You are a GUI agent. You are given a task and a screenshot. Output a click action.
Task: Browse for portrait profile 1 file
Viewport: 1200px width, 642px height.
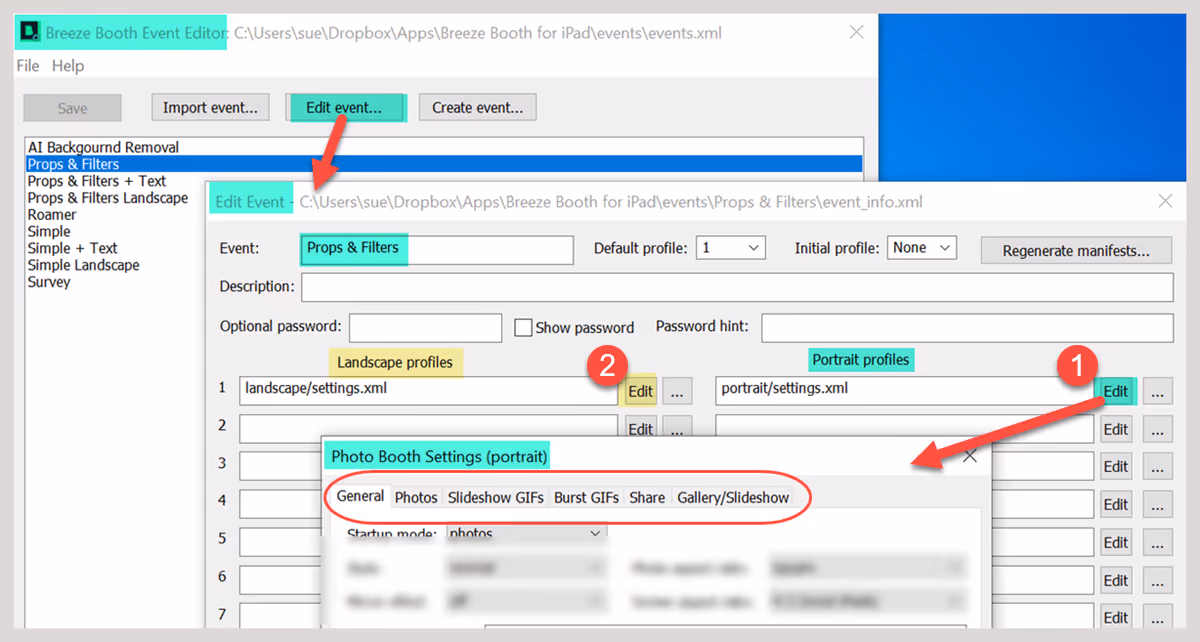1157,392
